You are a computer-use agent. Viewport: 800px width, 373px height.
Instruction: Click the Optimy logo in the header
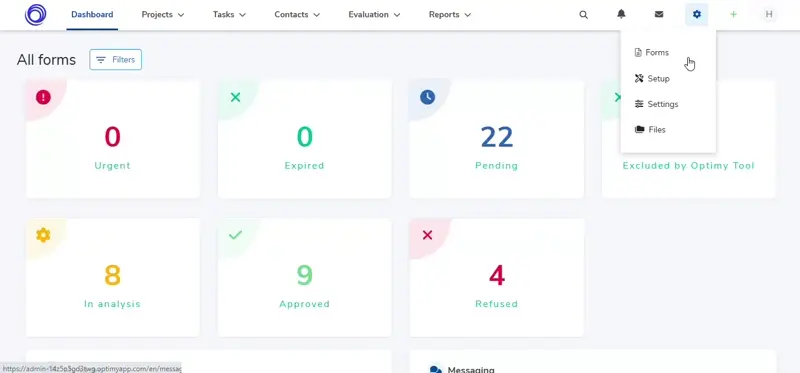coord(36,14)
